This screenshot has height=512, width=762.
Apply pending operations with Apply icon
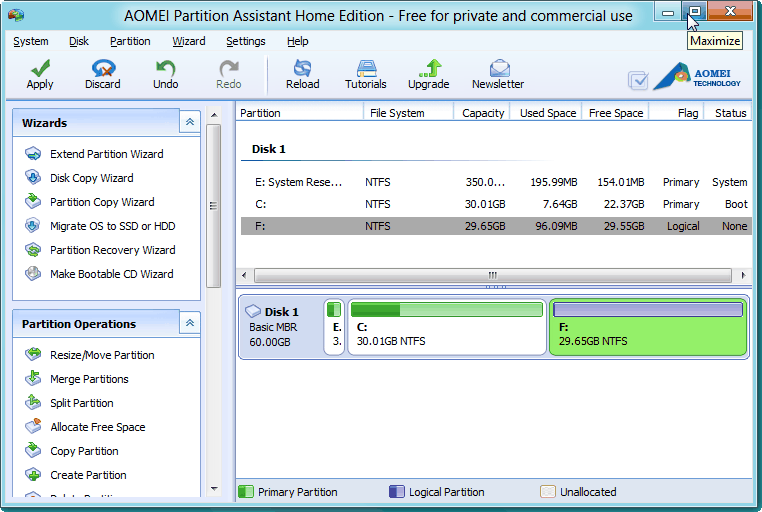(40, 75)
